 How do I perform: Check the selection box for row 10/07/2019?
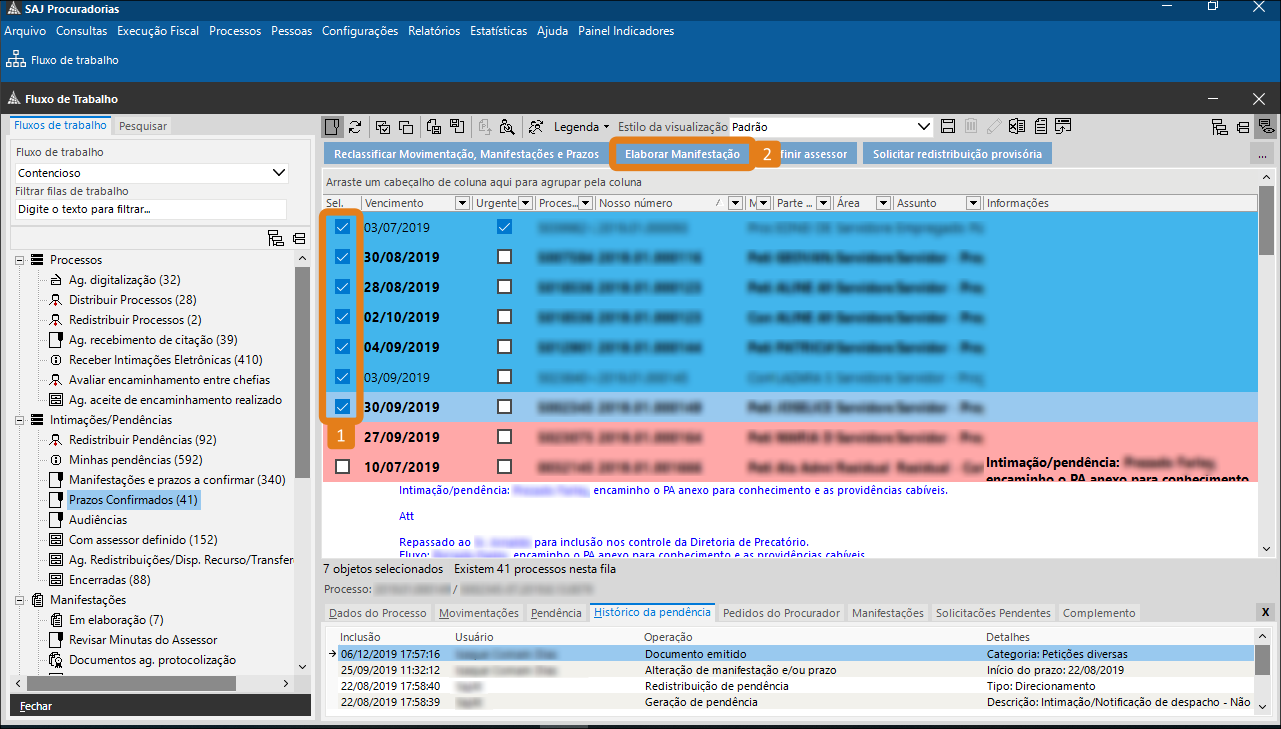point(342,467)
